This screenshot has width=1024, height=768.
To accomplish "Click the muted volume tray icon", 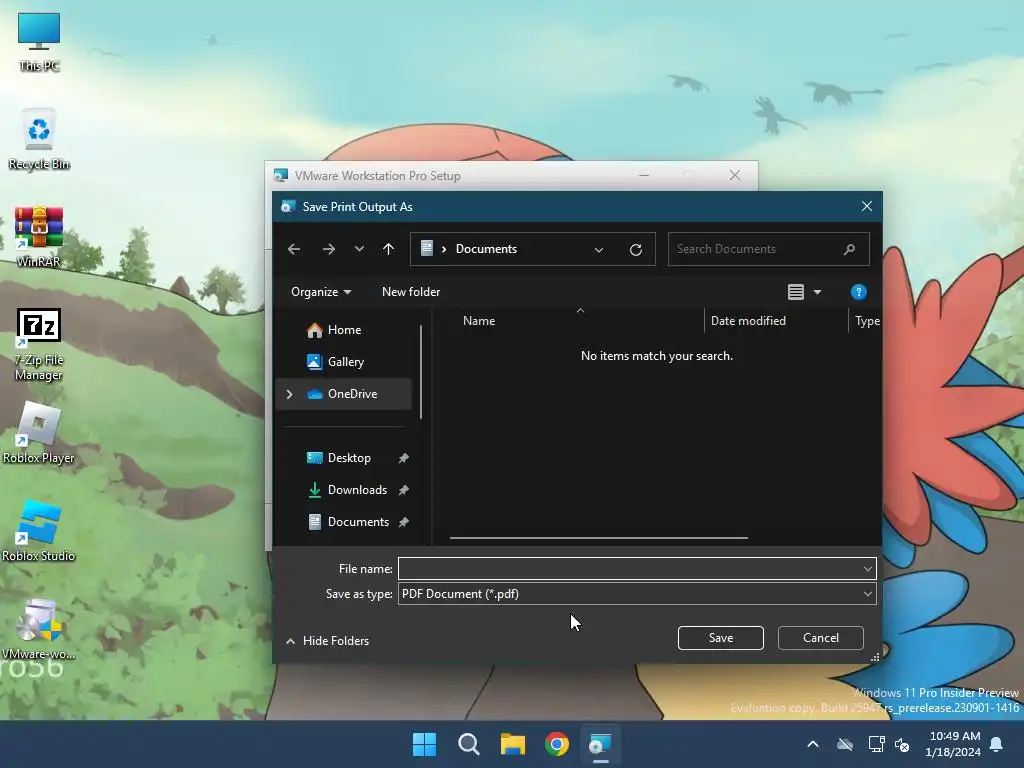I will tap(902, 744).
